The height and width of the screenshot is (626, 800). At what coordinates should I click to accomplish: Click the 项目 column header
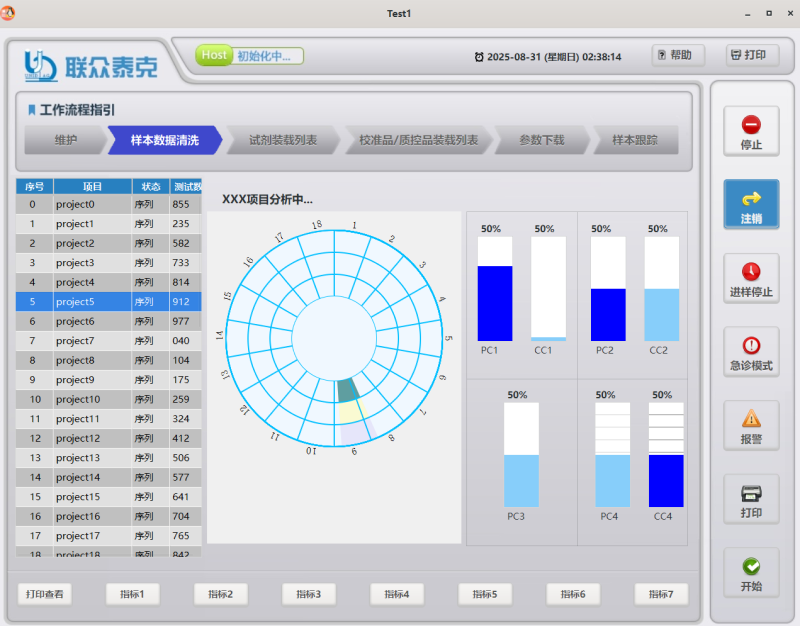tap(92, 186)
